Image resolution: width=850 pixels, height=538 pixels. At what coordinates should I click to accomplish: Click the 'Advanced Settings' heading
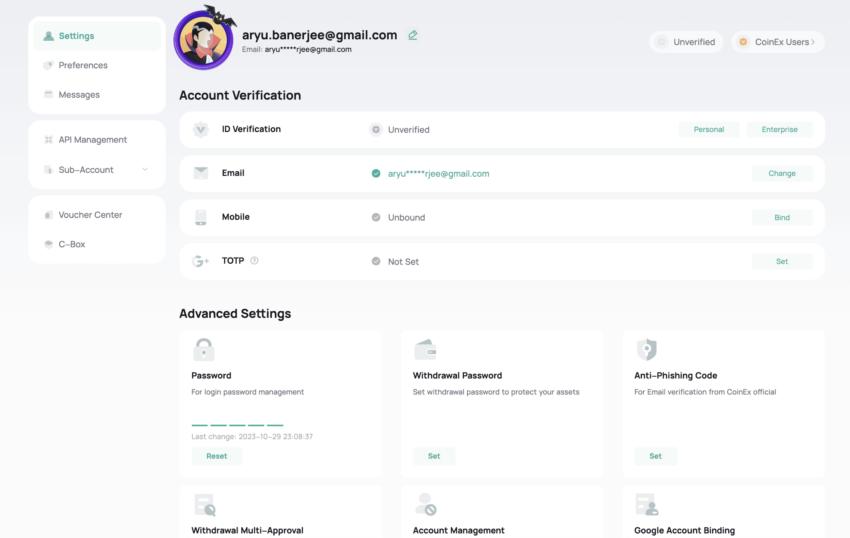tap(235, 313)
